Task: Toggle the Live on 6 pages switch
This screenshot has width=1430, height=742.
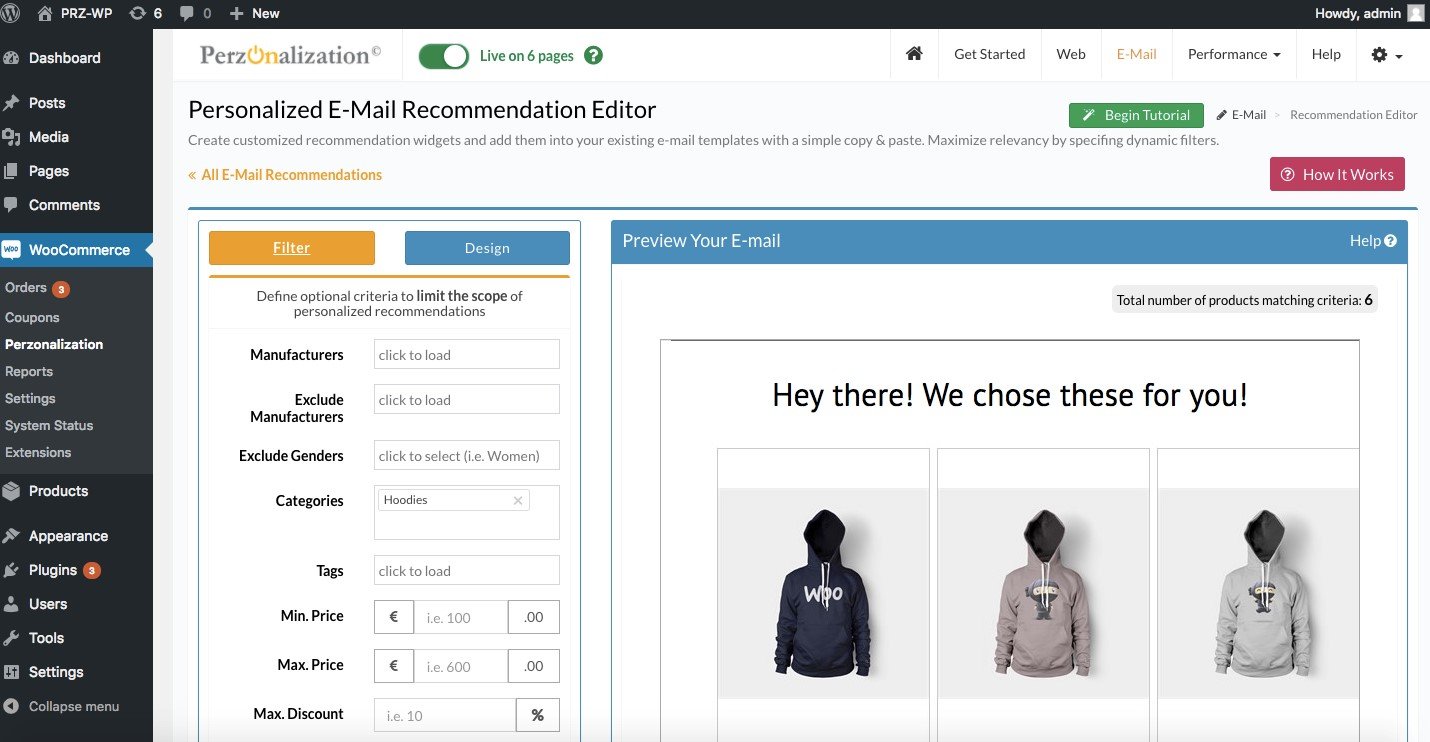Action: [444, 56]
